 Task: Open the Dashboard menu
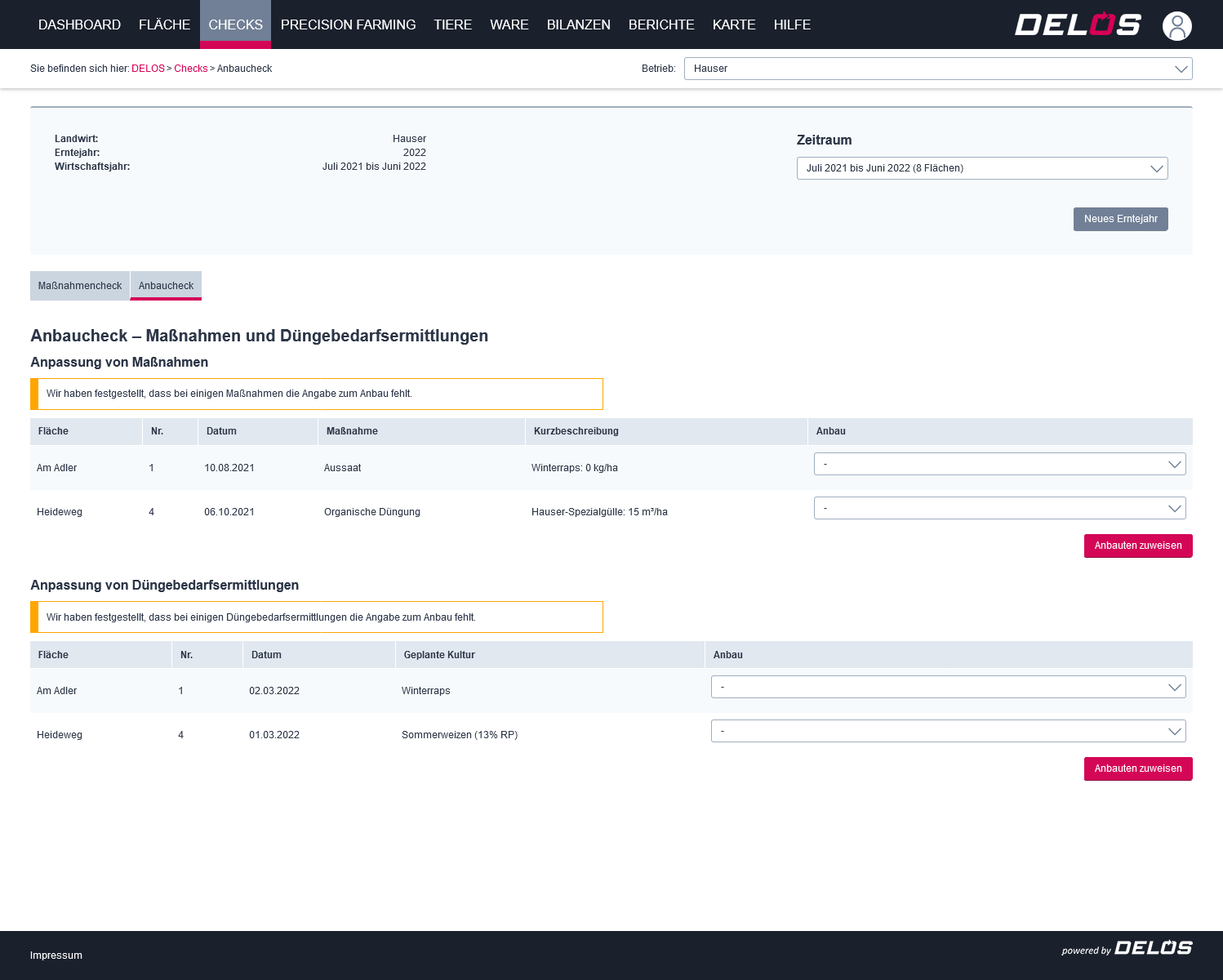(x=79, y=24)
